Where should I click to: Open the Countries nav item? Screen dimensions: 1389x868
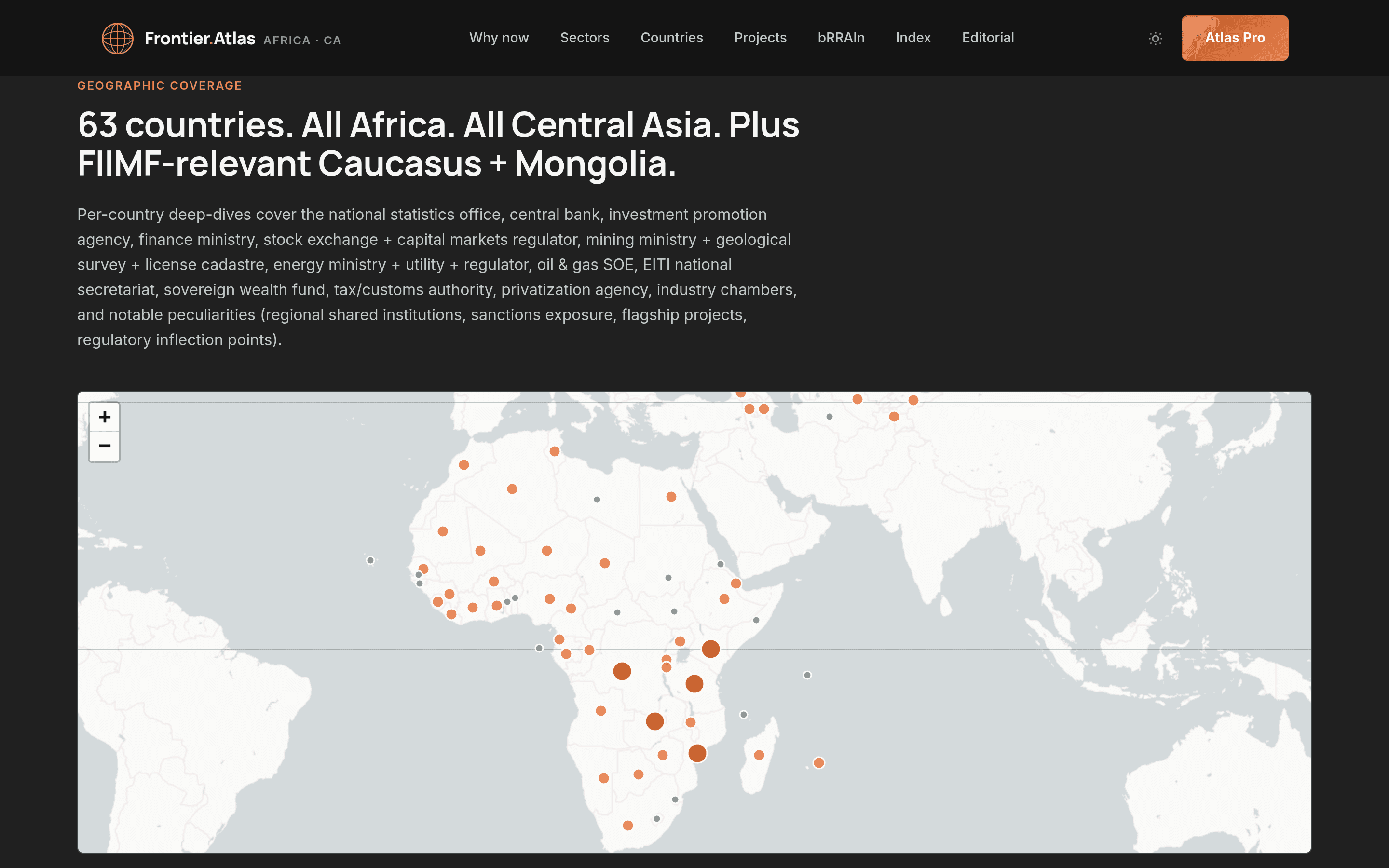pos(671,38)
